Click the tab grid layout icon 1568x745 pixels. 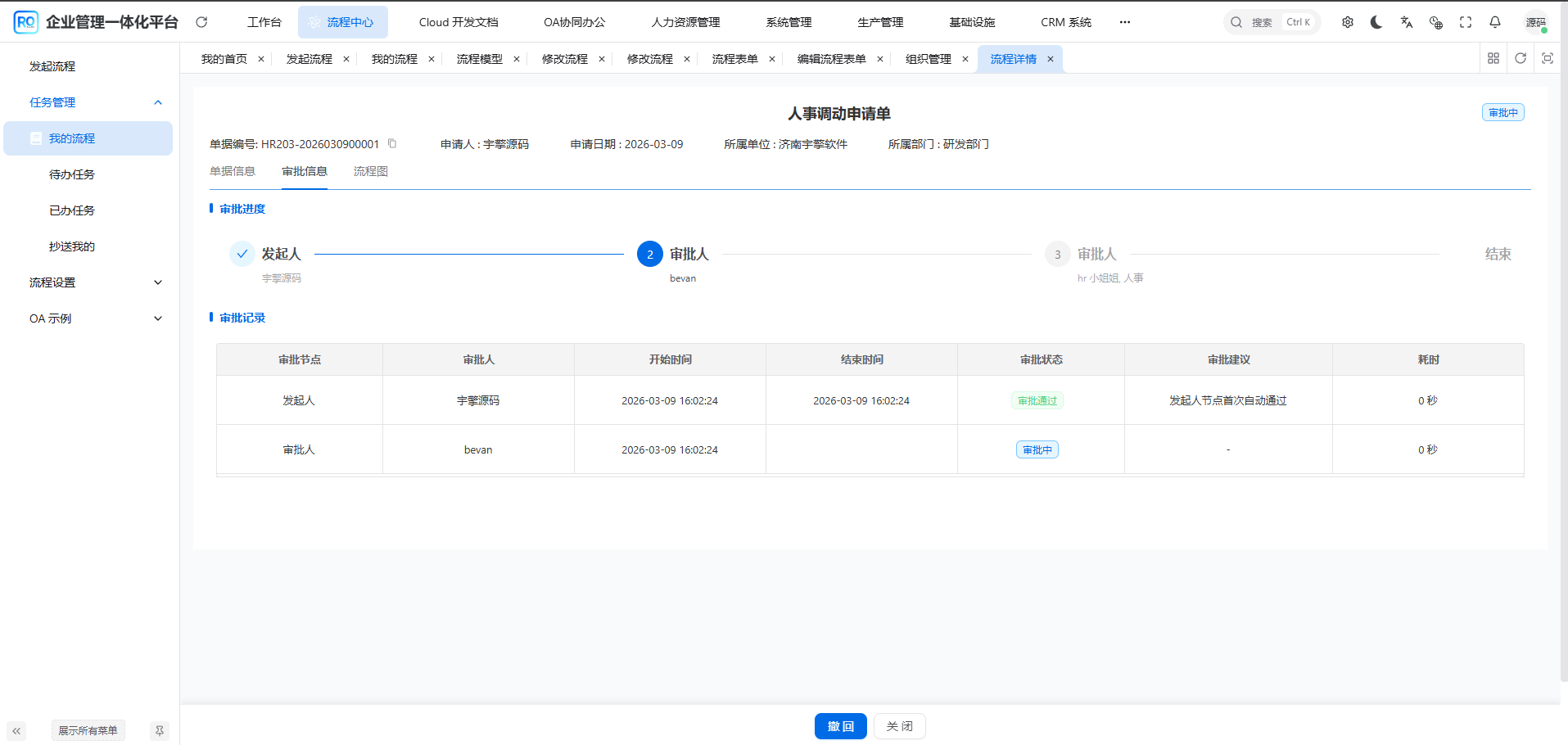point(1493,58)
